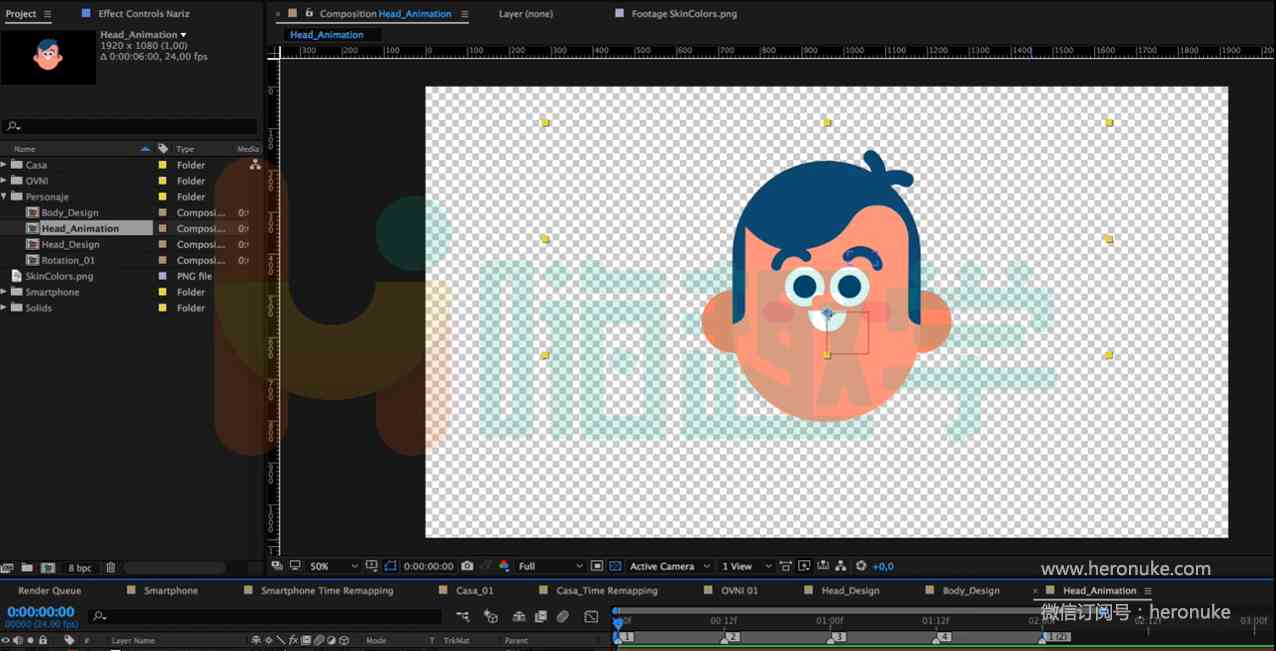
Task: Switch to the Layer (none) tab
Action: 526,14
